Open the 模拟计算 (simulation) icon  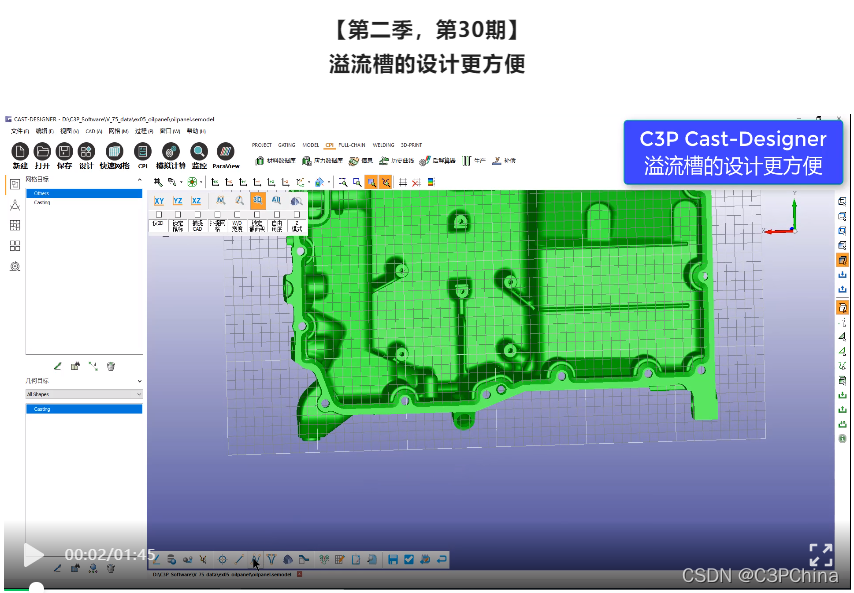171,151
